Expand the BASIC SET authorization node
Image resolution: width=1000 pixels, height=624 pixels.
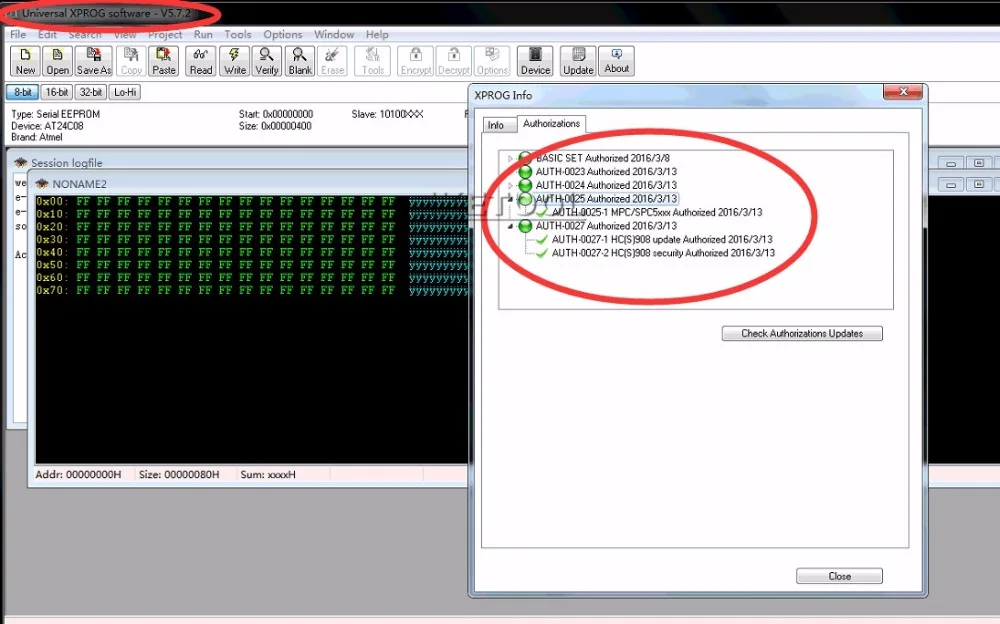tap(510, 158)
